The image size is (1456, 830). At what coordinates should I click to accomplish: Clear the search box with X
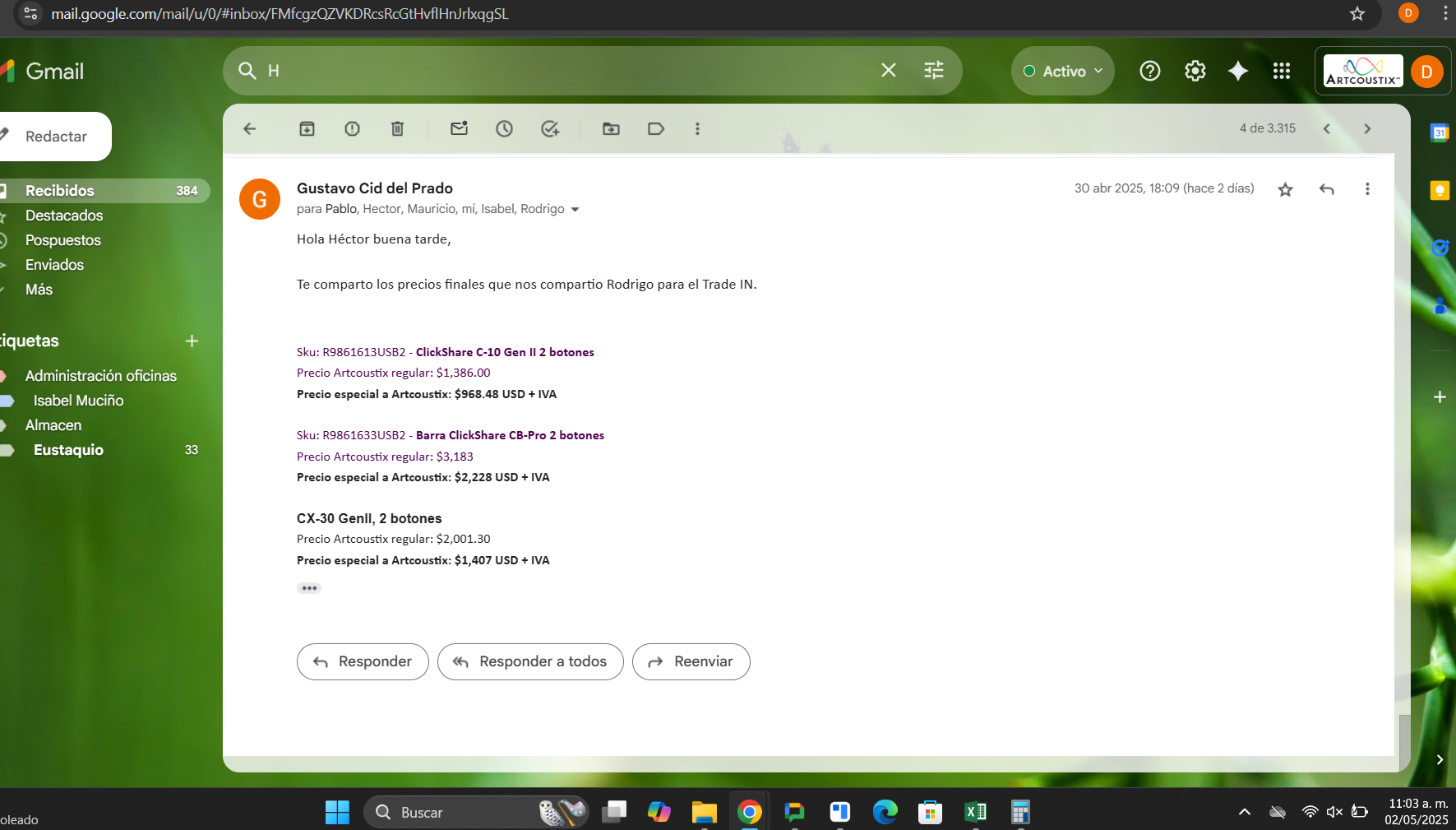[x=888, y=71]
